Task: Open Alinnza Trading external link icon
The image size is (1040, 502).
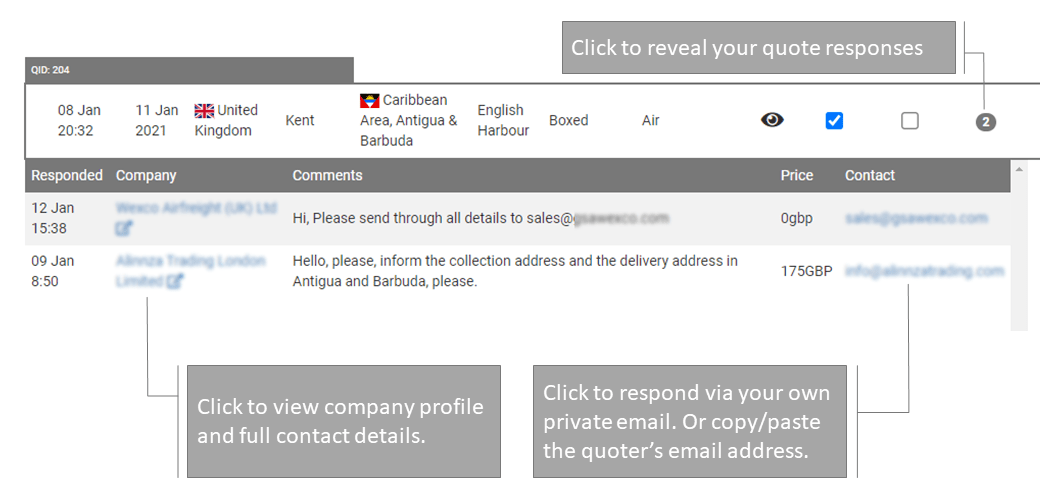Action: tap(175, 281)
